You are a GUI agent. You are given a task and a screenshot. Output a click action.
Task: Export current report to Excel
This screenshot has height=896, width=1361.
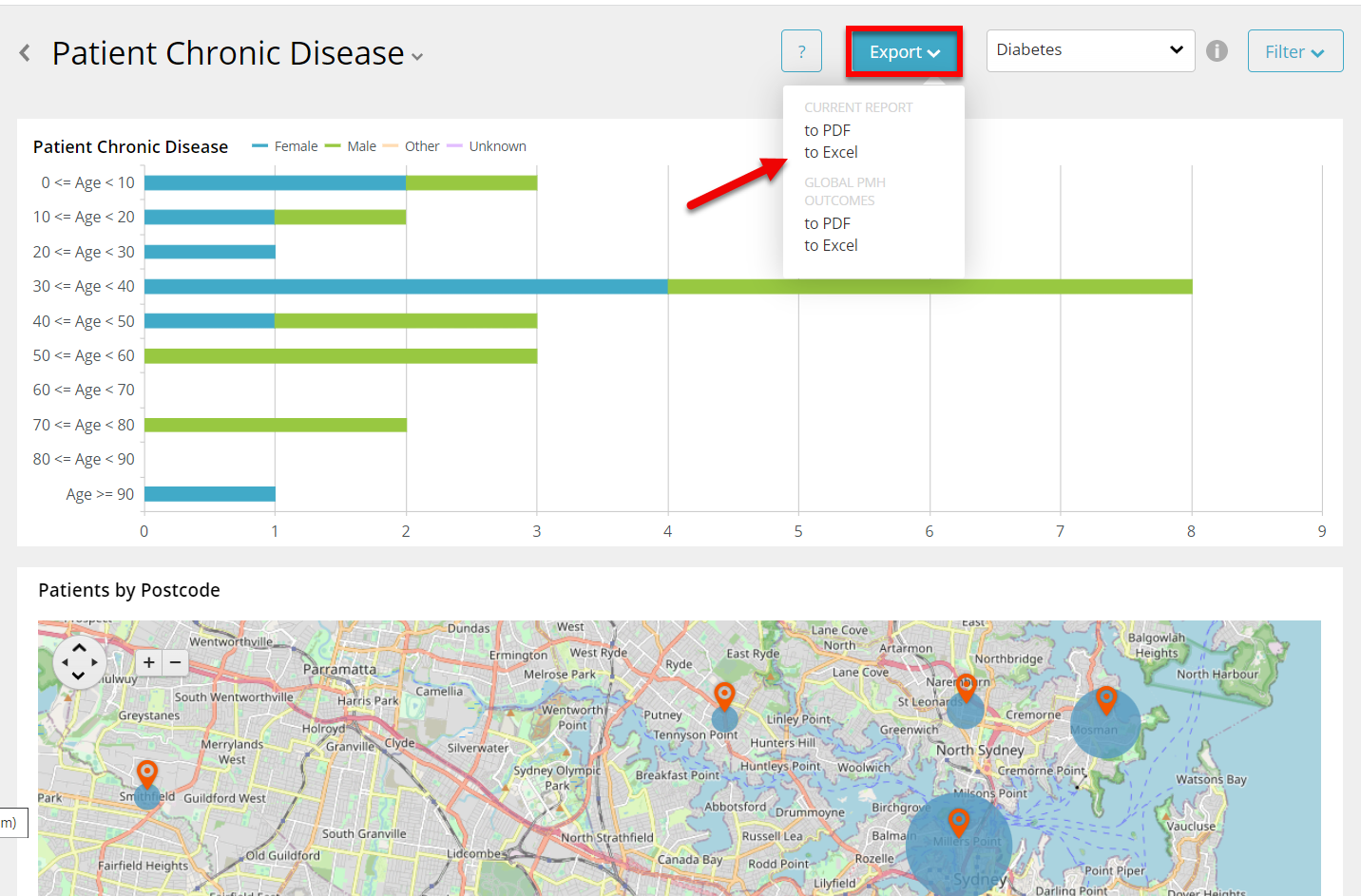click(x=831, y=152)
